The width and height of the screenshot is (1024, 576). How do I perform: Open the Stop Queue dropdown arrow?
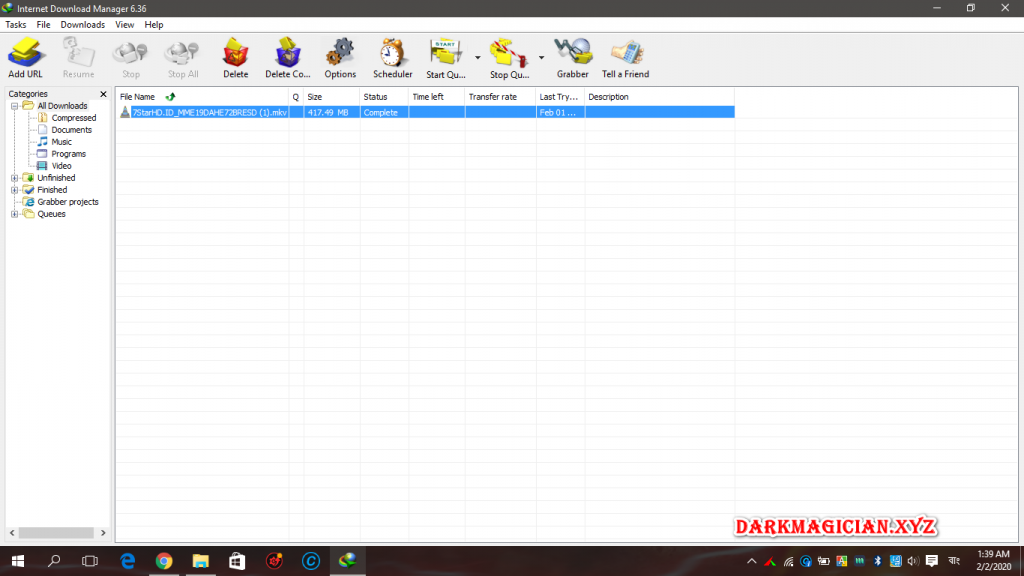point(541,57)
